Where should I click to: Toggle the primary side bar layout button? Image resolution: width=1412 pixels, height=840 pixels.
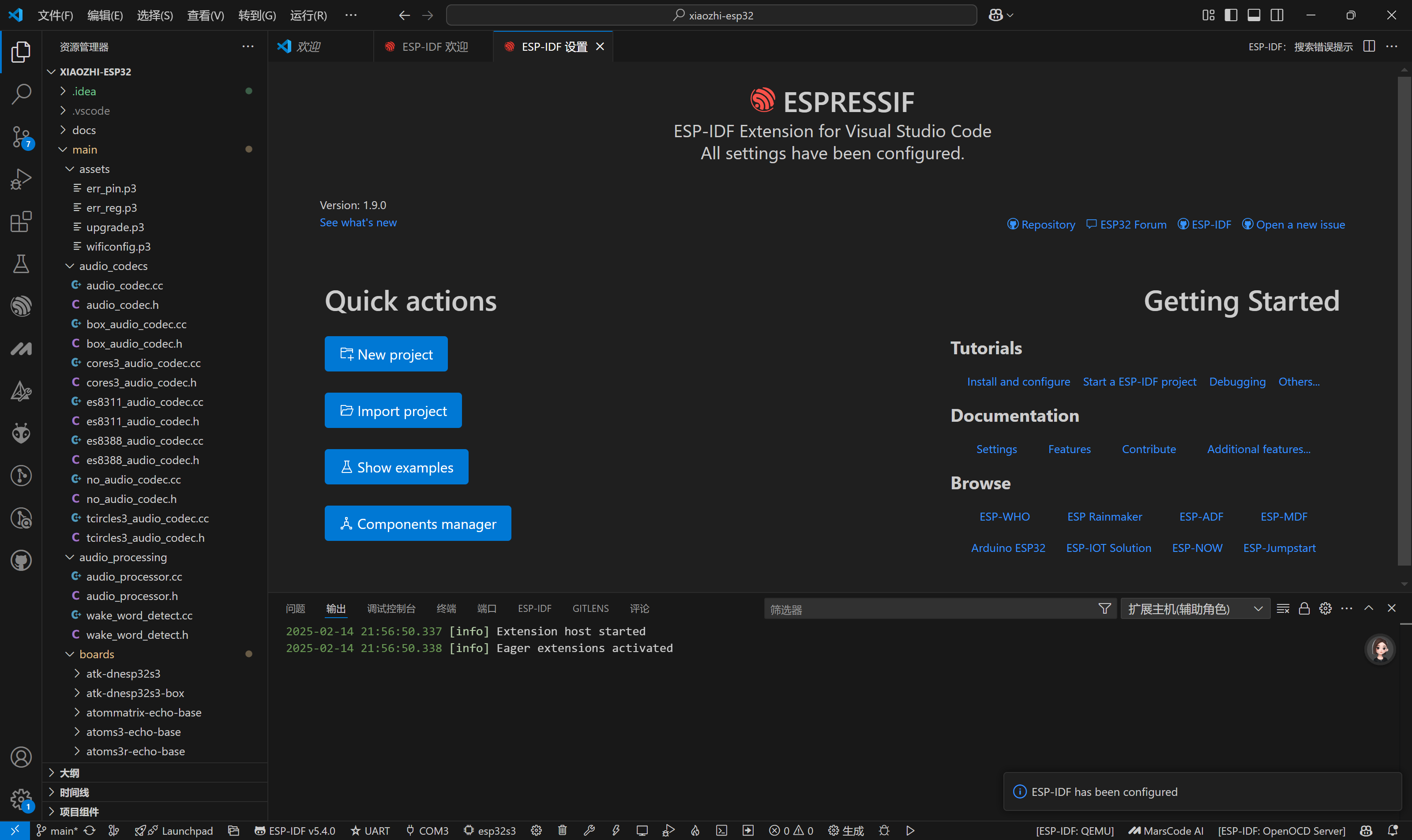tap(1230, 15)
